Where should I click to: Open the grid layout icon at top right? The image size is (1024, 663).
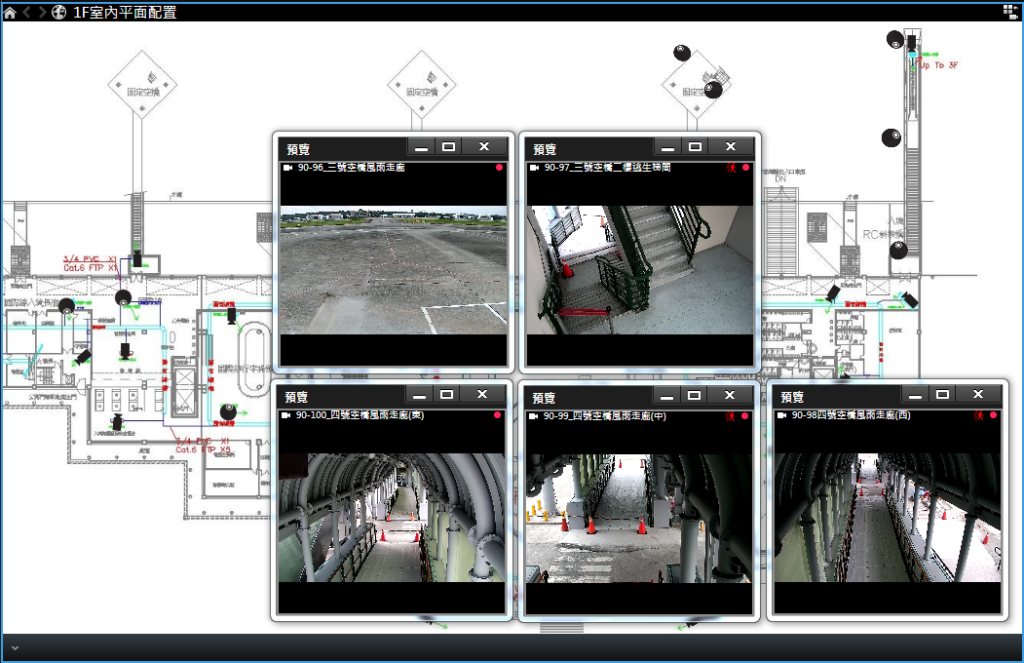pyautogui.click(x=1010, y=11)
